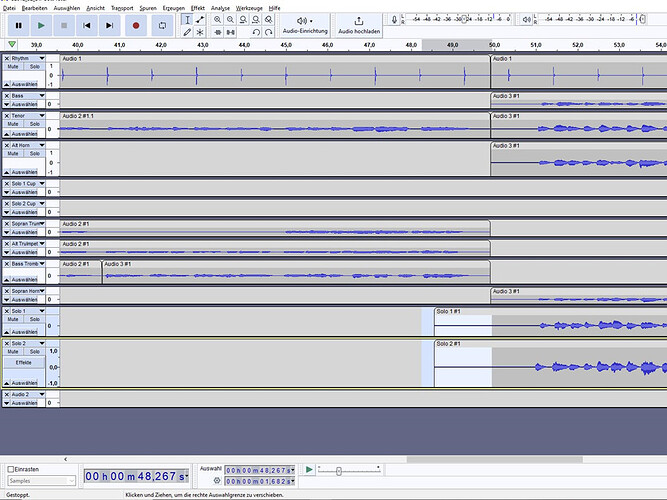Image resolution: width=667 pixels, height=500 pixels.
Task: Click the Pause button in transport toolbar
Action: (17, 25)
